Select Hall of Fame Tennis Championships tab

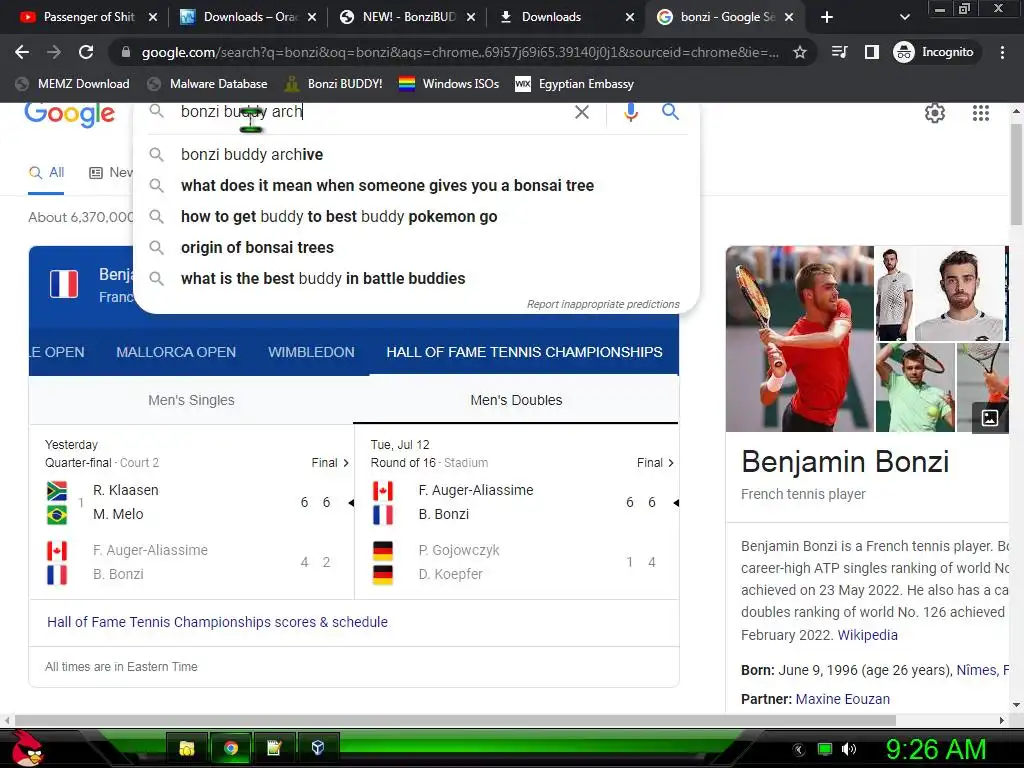click(524, 352)
